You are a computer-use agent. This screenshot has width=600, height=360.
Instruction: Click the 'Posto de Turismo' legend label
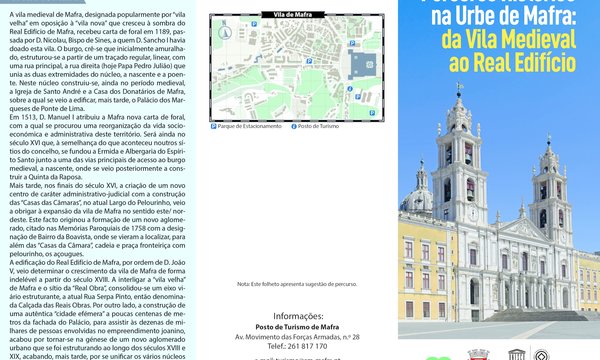pos(318,126)
